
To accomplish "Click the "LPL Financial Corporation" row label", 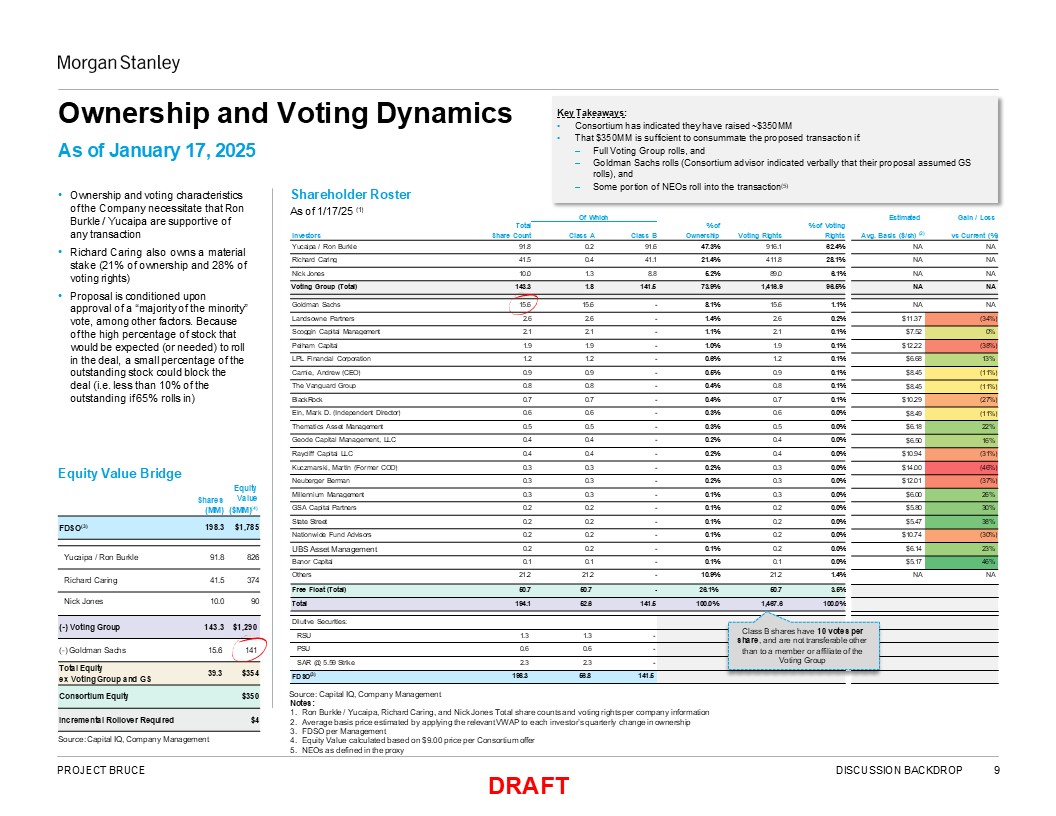I will [331, 359].
